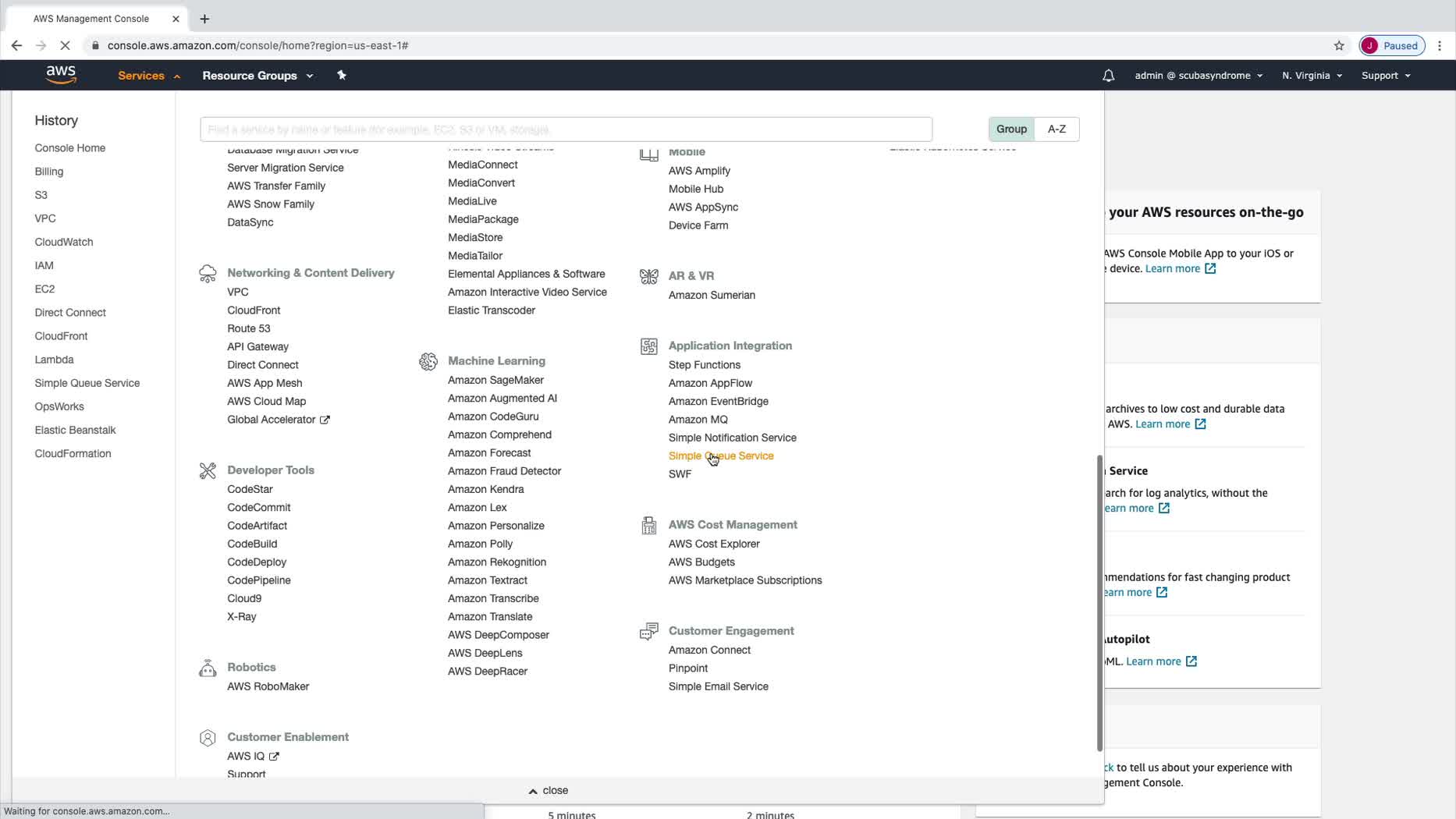
Task: Click the Application Integration icon
Action: click(649, 346)
